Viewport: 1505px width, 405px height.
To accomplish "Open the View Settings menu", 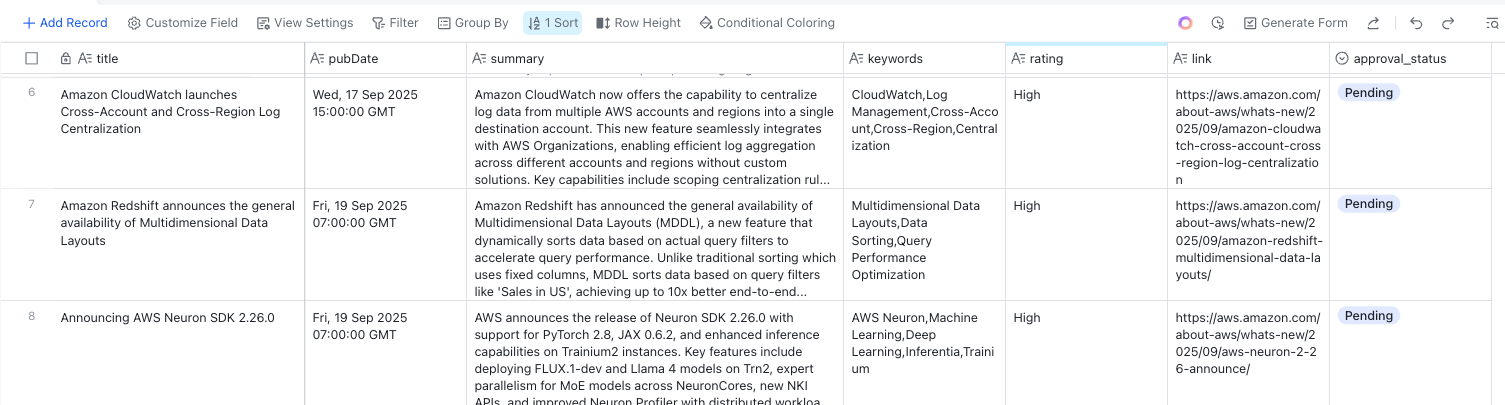I will (305, 23).
